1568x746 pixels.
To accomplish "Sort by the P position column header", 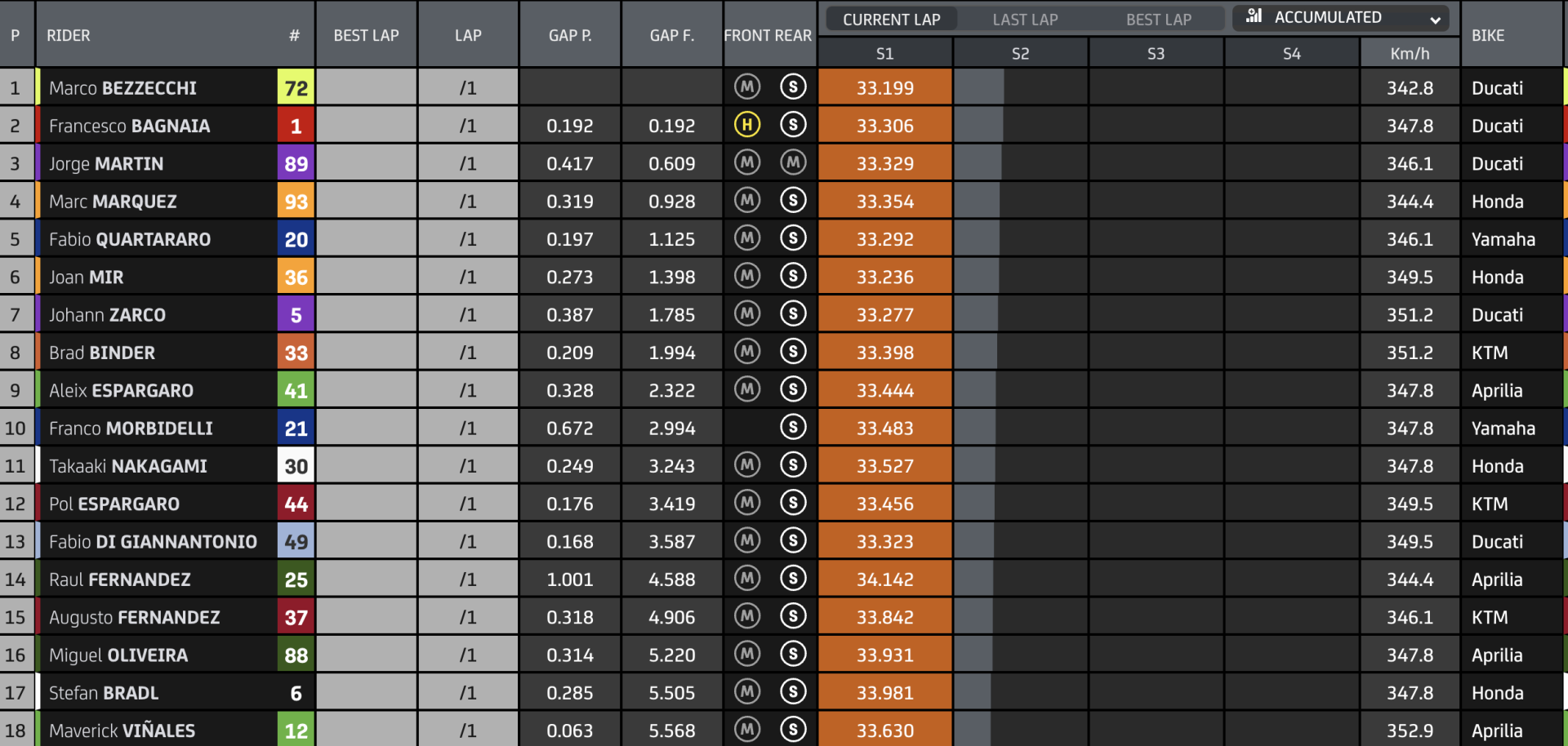I will pyautogui.click(x=16, y=35).
